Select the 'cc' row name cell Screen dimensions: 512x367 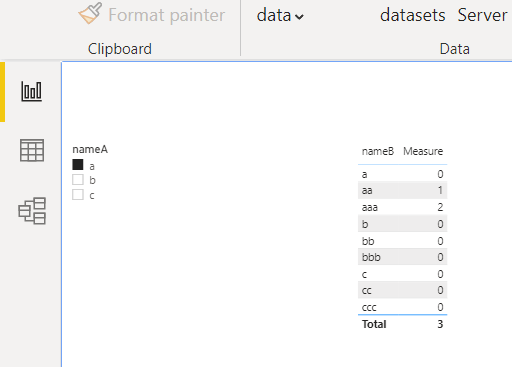coord(366,290)
